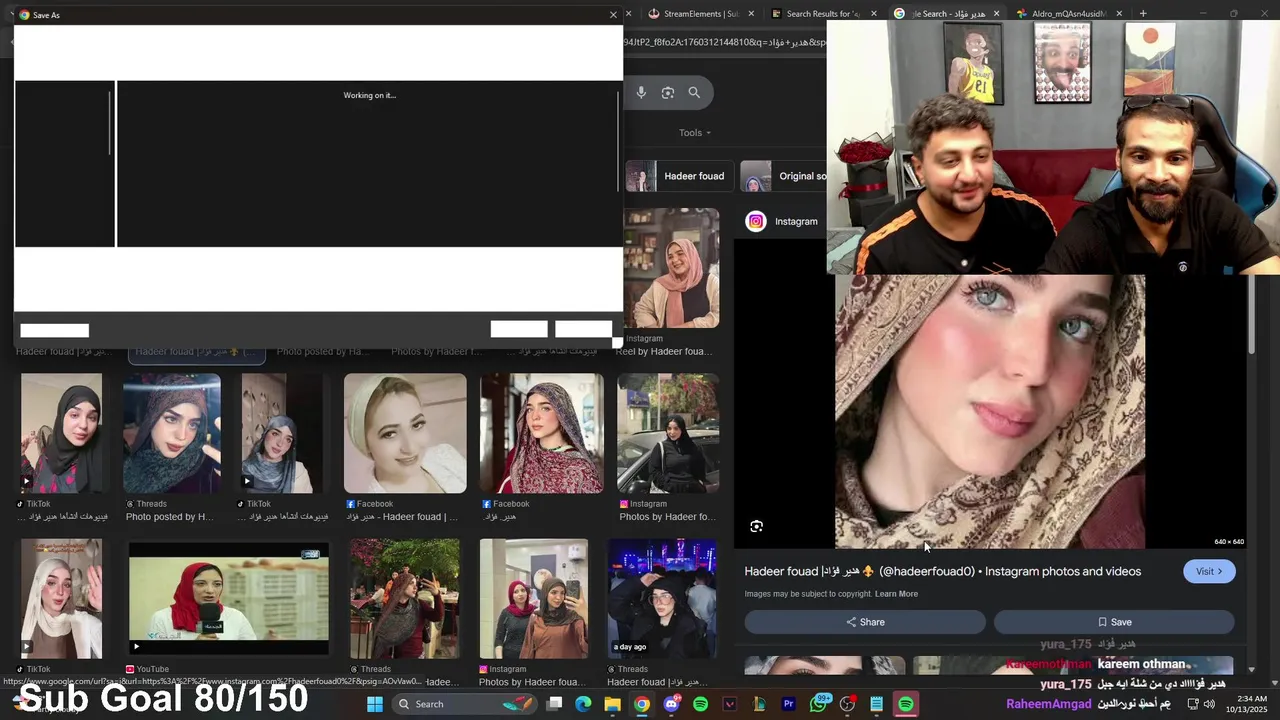Click the Instagram source name above the preview
This screenshot has height=720, width=1280.
[x=796, y=221]
